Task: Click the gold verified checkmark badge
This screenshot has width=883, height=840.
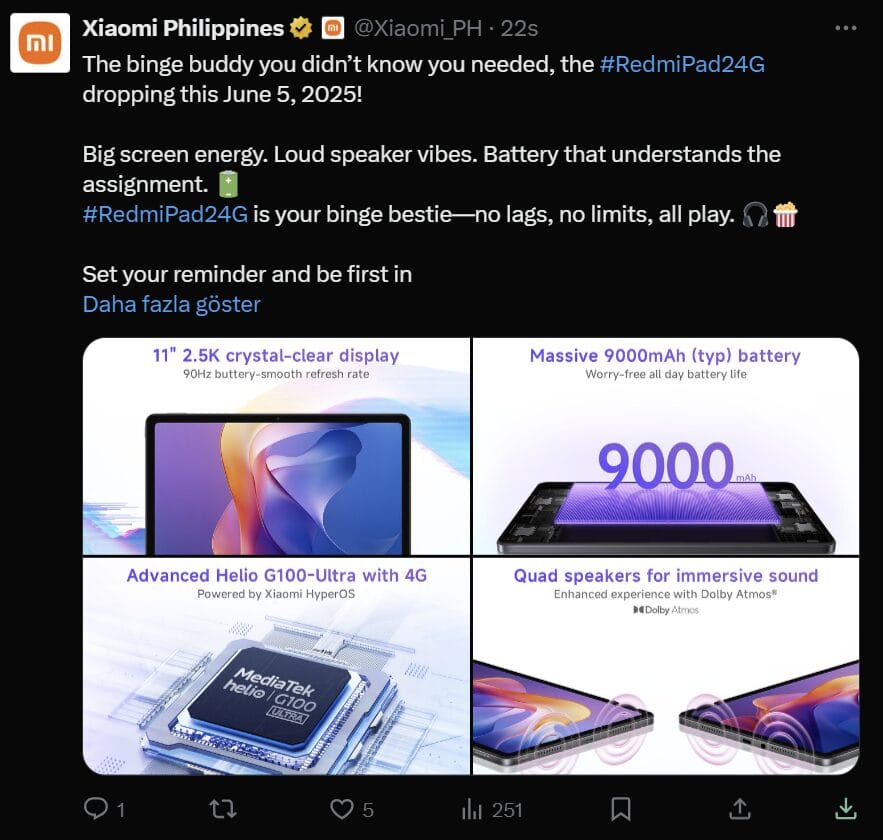Action: [301, 29]
